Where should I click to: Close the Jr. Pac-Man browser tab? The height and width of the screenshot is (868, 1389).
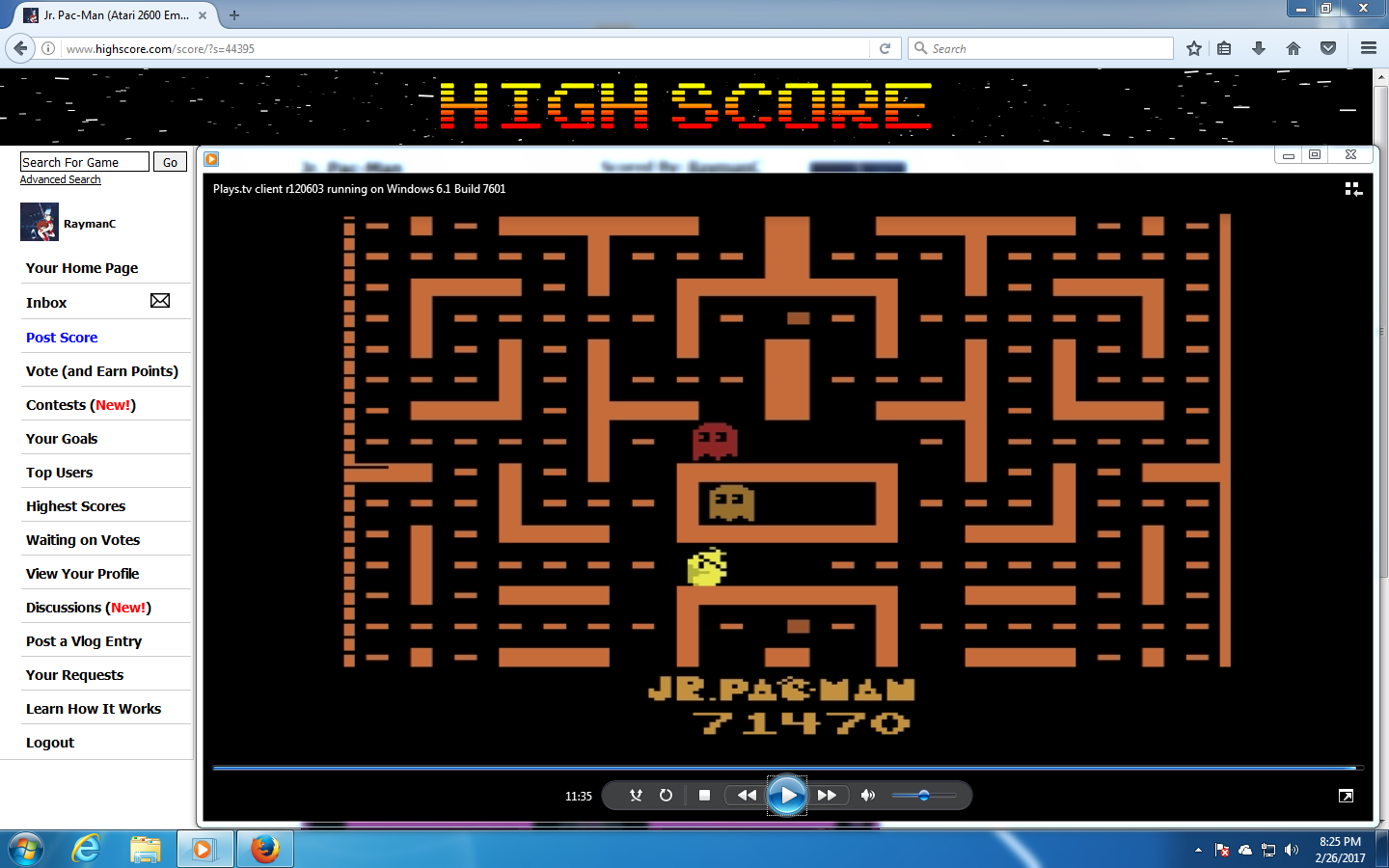[203, 15]
